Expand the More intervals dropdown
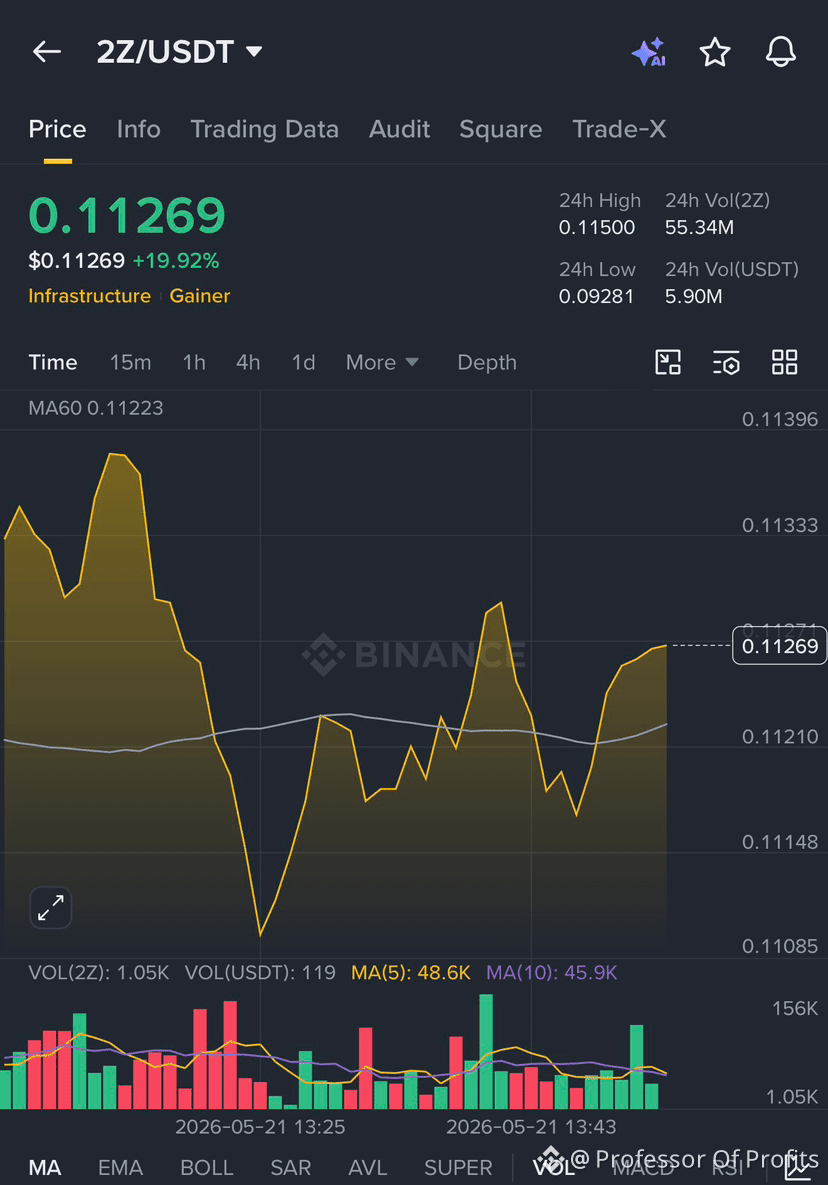 (x=382, y=362)
